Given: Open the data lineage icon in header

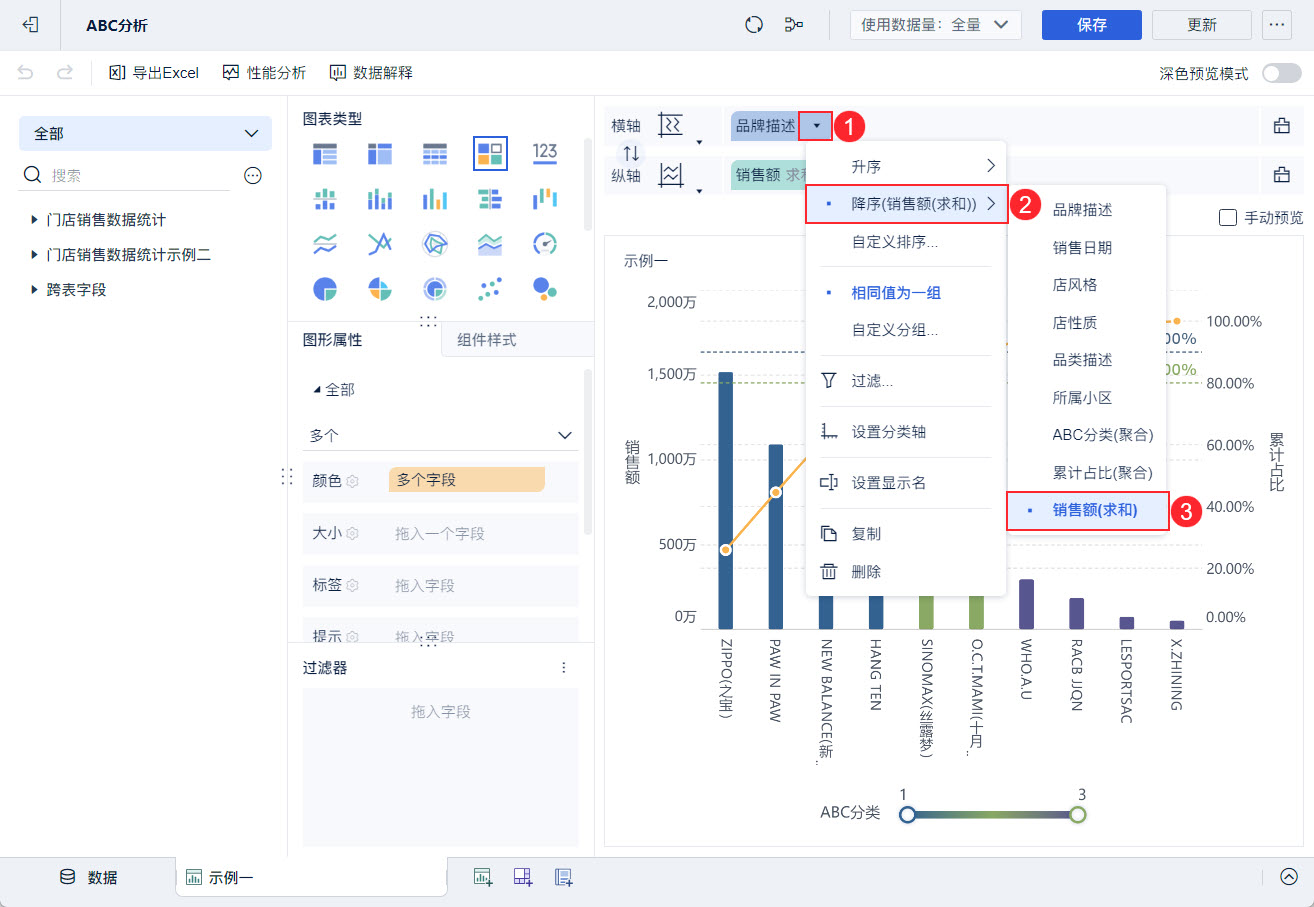Looking at the screenshot, I should tap(794, 25).
